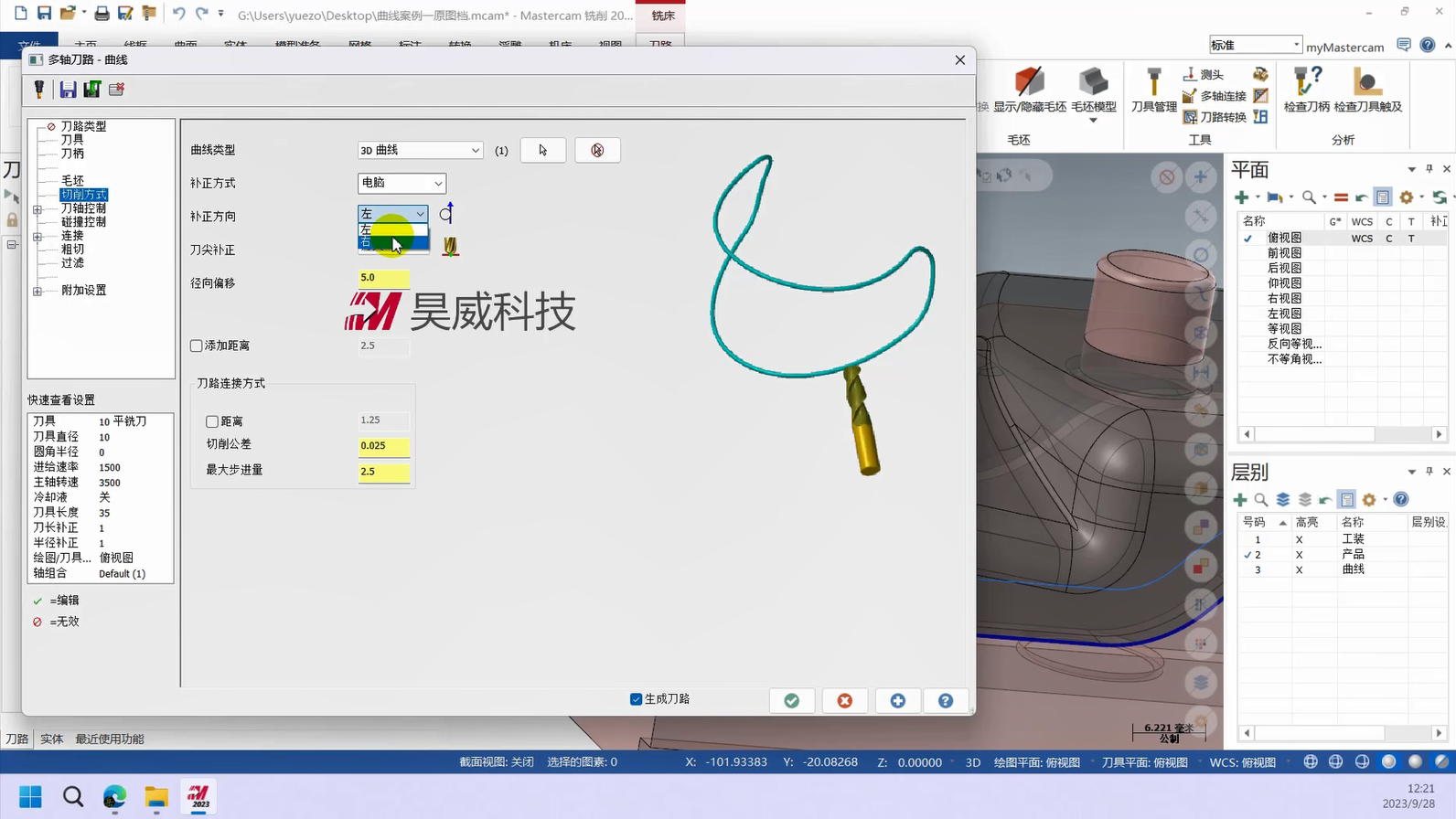Expand the 刀轴控制 tree node
This screenshot has height=819, width=1456.
coord(37,209)
